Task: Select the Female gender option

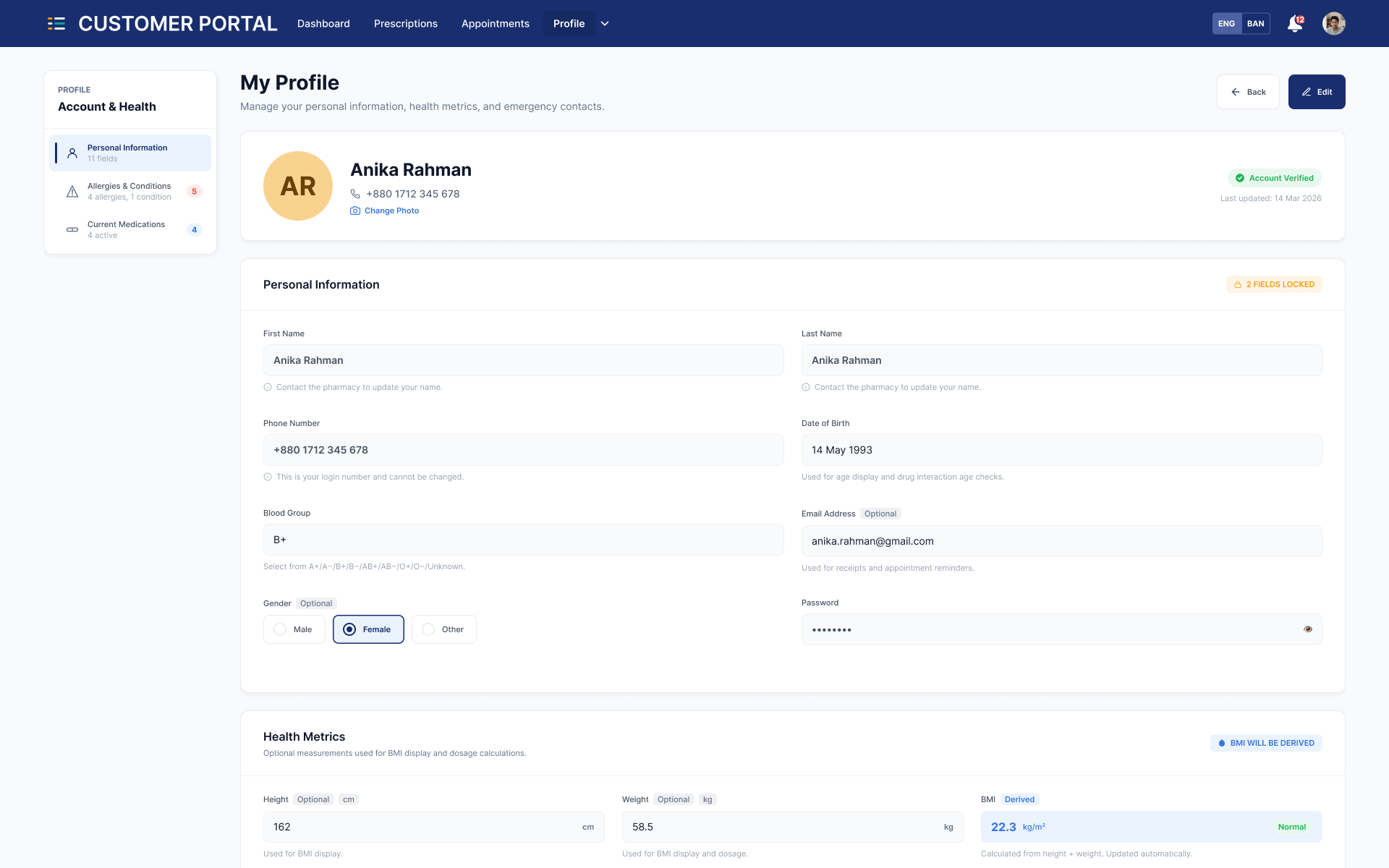Action: click(368, 629)
